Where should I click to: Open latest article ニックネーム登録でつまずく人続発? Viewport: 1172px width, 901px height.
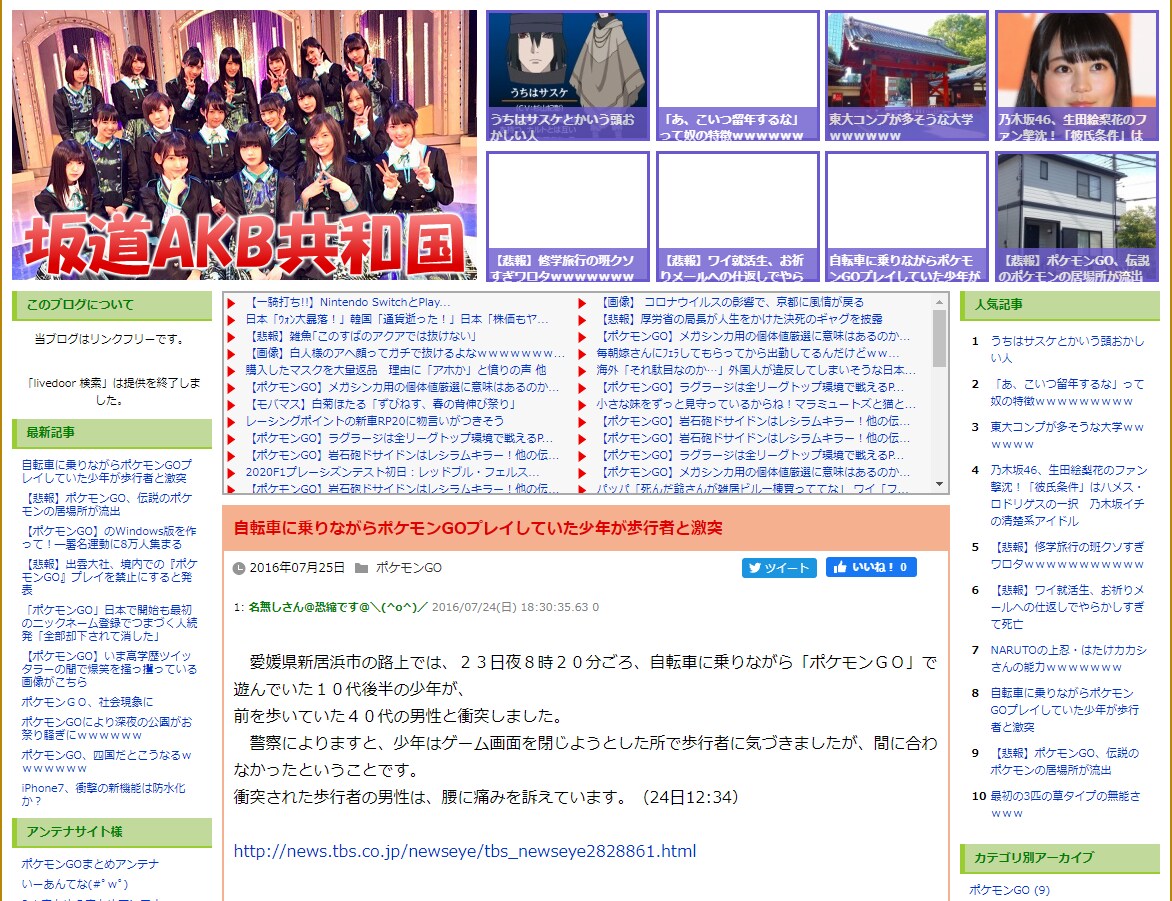click(109, 624)
